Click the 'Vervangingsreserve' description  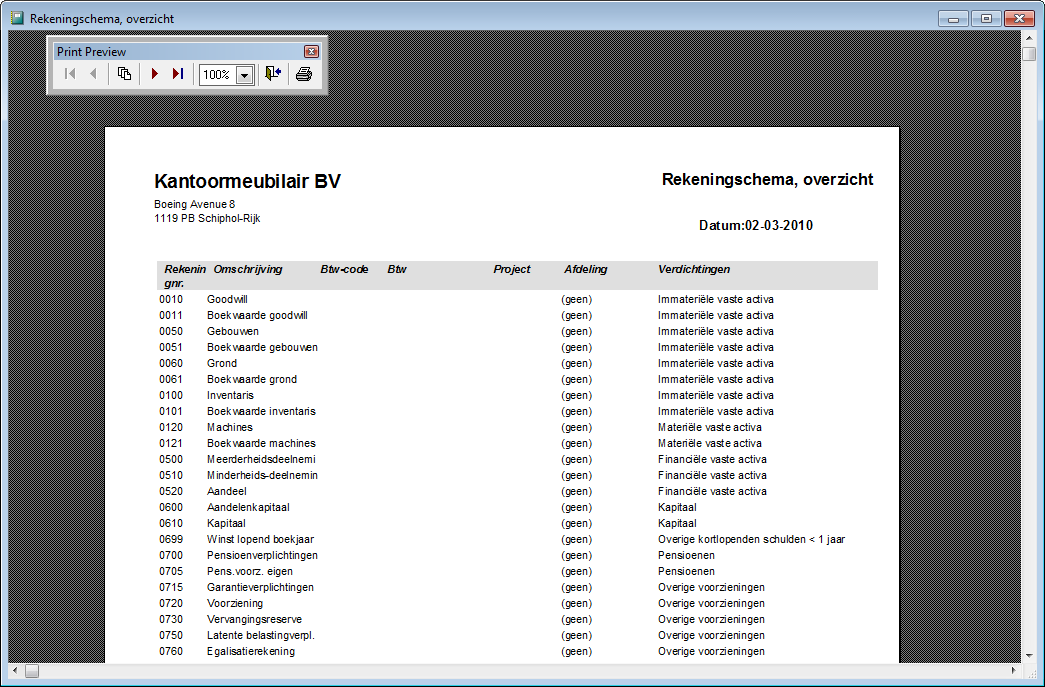[254, 619]
